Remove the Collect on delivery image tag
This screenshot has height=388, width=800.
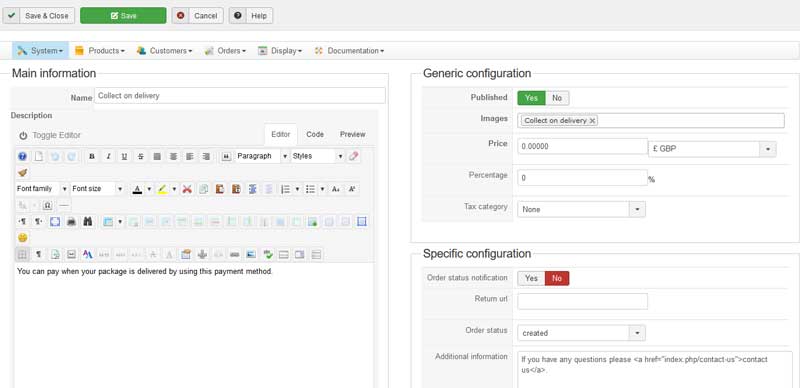point(592,121)
